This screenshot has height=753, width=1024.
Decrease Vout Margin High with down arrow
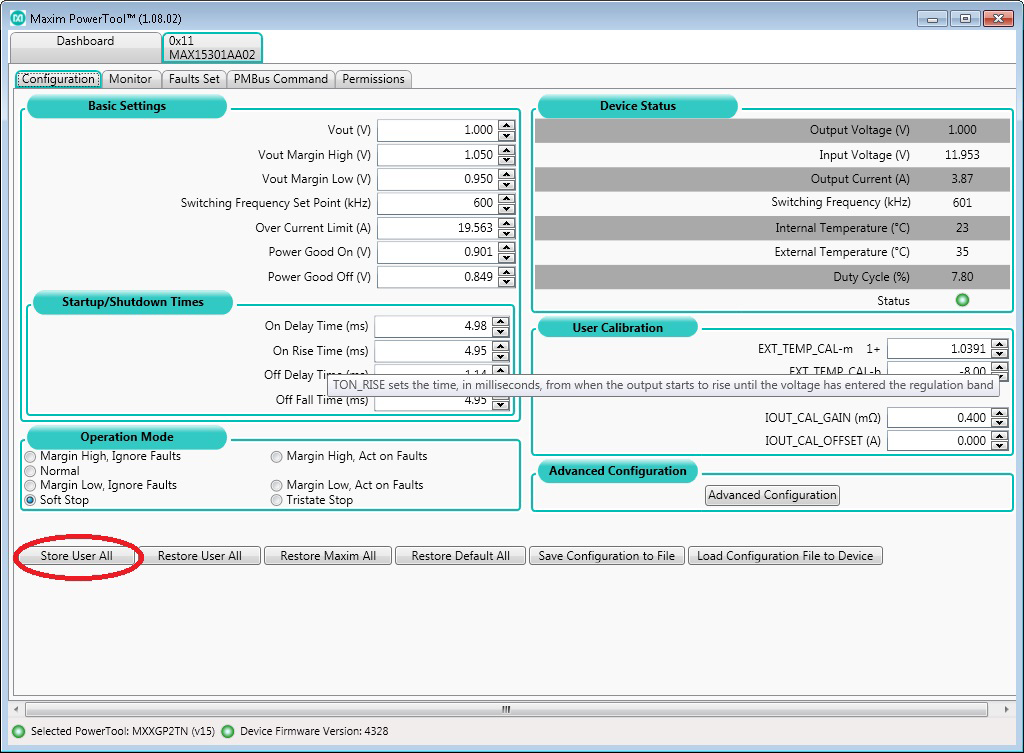point(506,161)
